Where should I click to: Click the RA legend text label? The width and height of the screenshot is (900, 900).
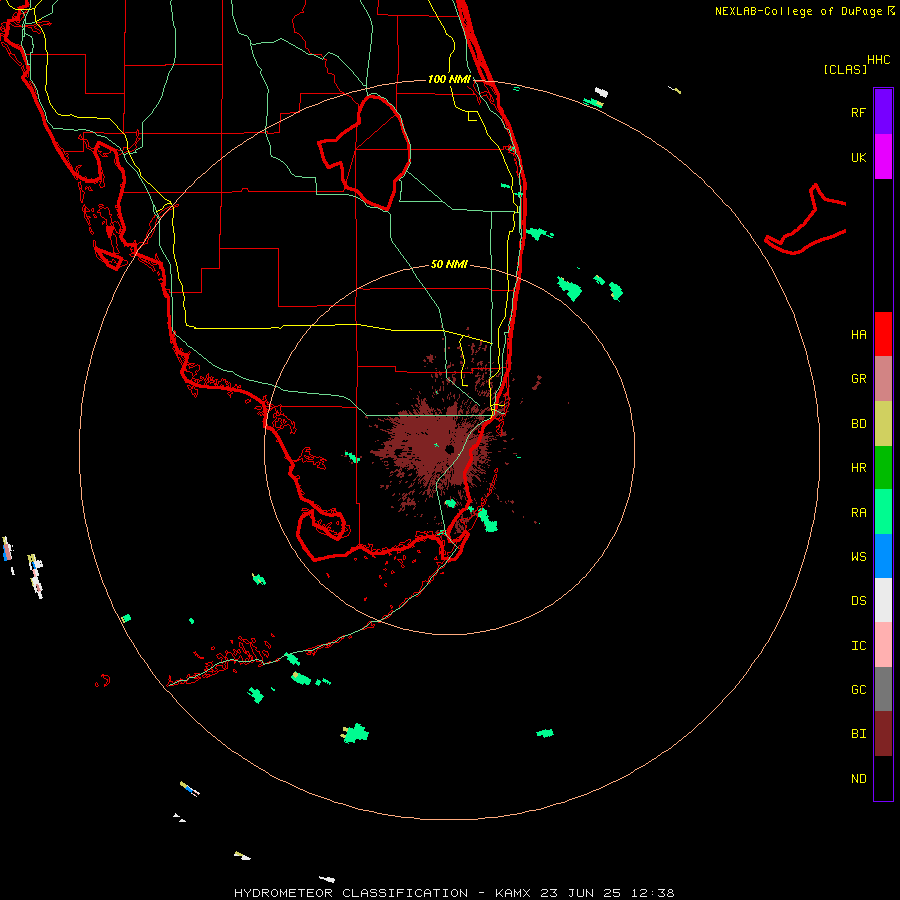tap(858, 513)
